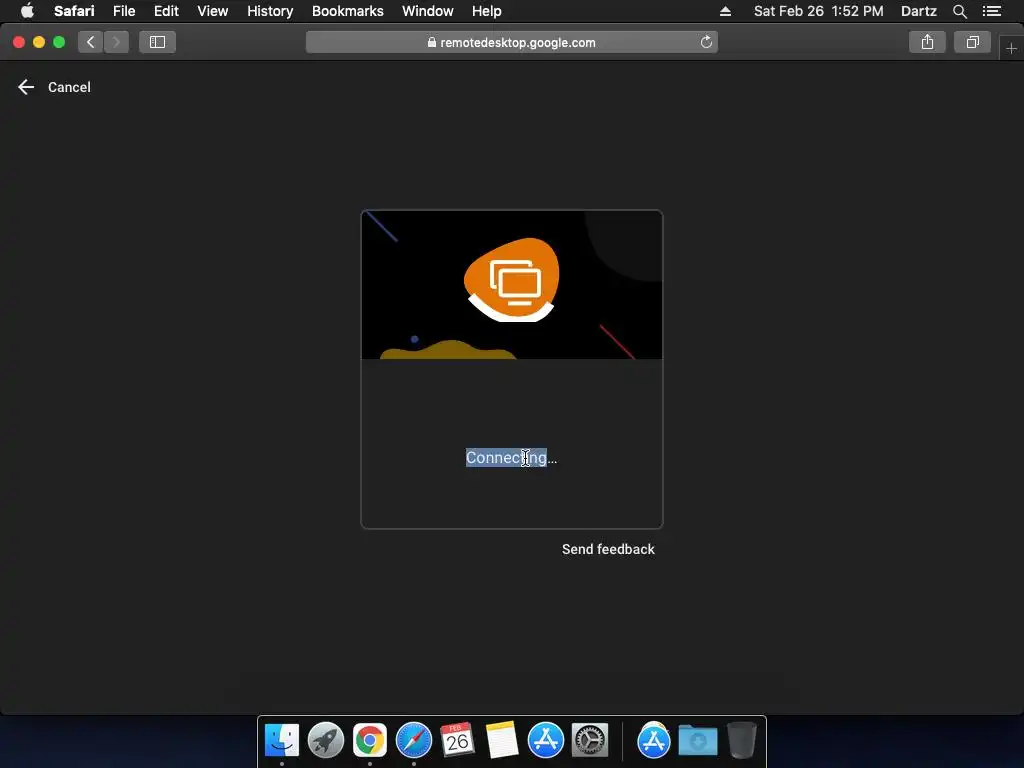The image size is (1024, 768).
Task: Open System Preferences gear from the Dock
Action: 590,740
